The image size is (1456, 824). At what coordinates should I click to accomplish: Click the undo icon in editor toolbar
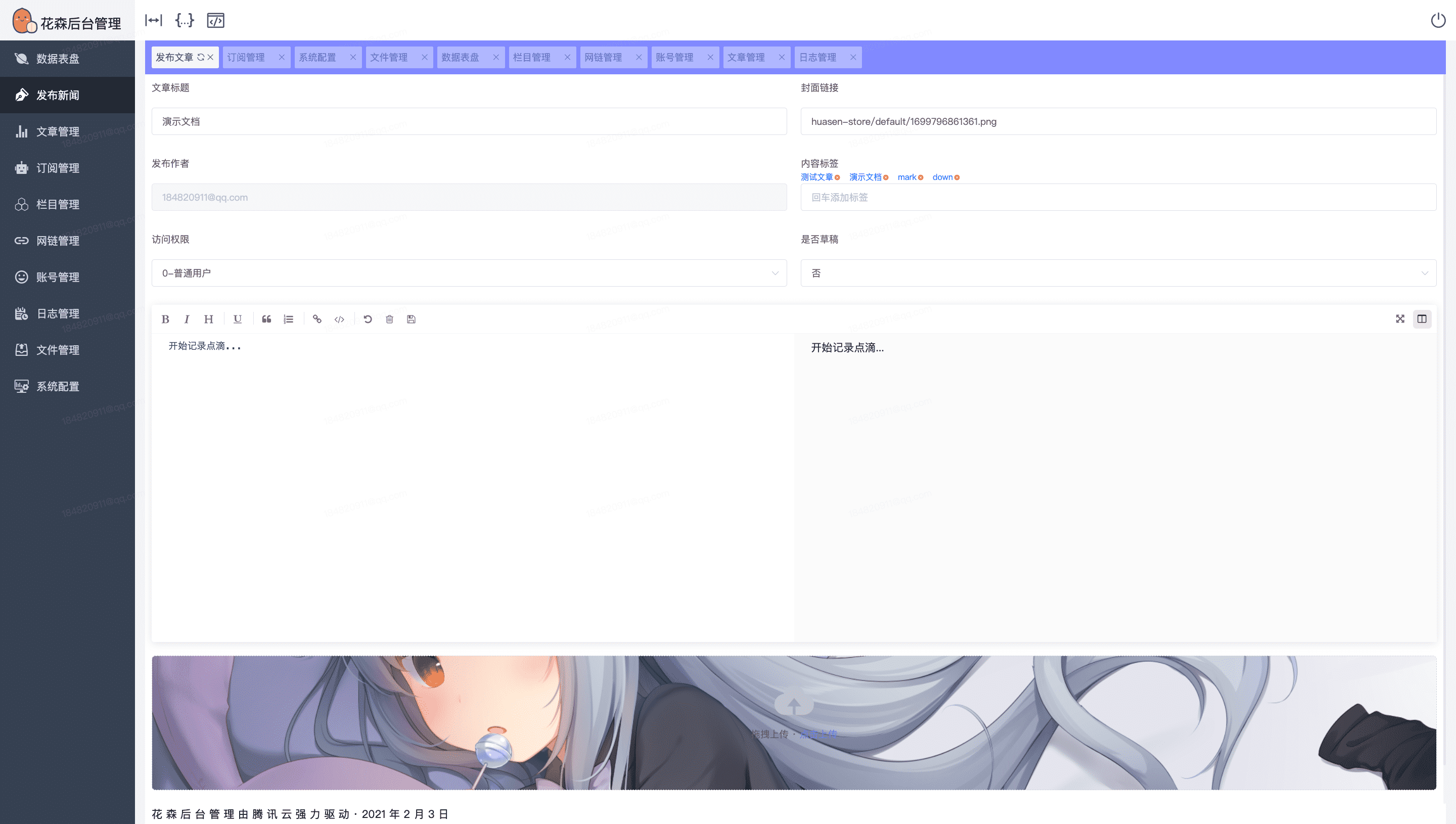(368, 319)
